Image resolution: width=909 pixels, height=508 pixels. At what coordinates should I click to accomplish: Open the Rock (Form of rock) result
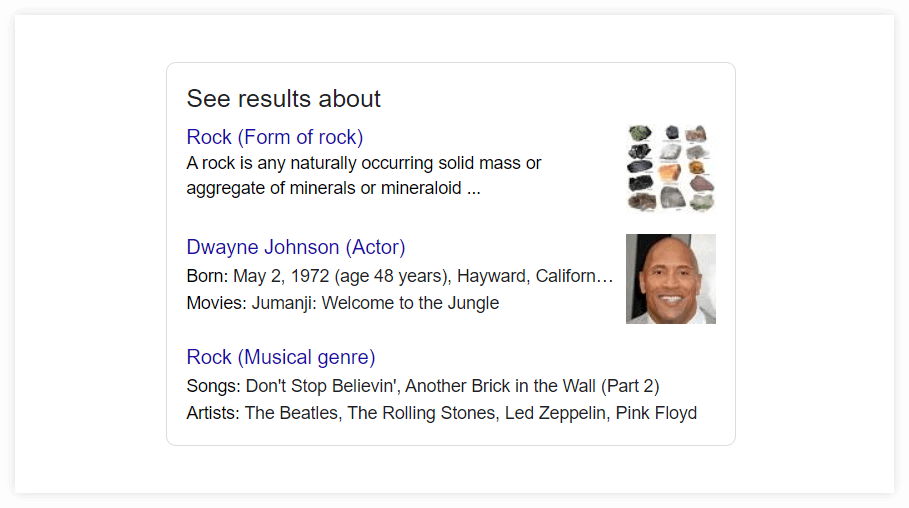click(274, 137)
